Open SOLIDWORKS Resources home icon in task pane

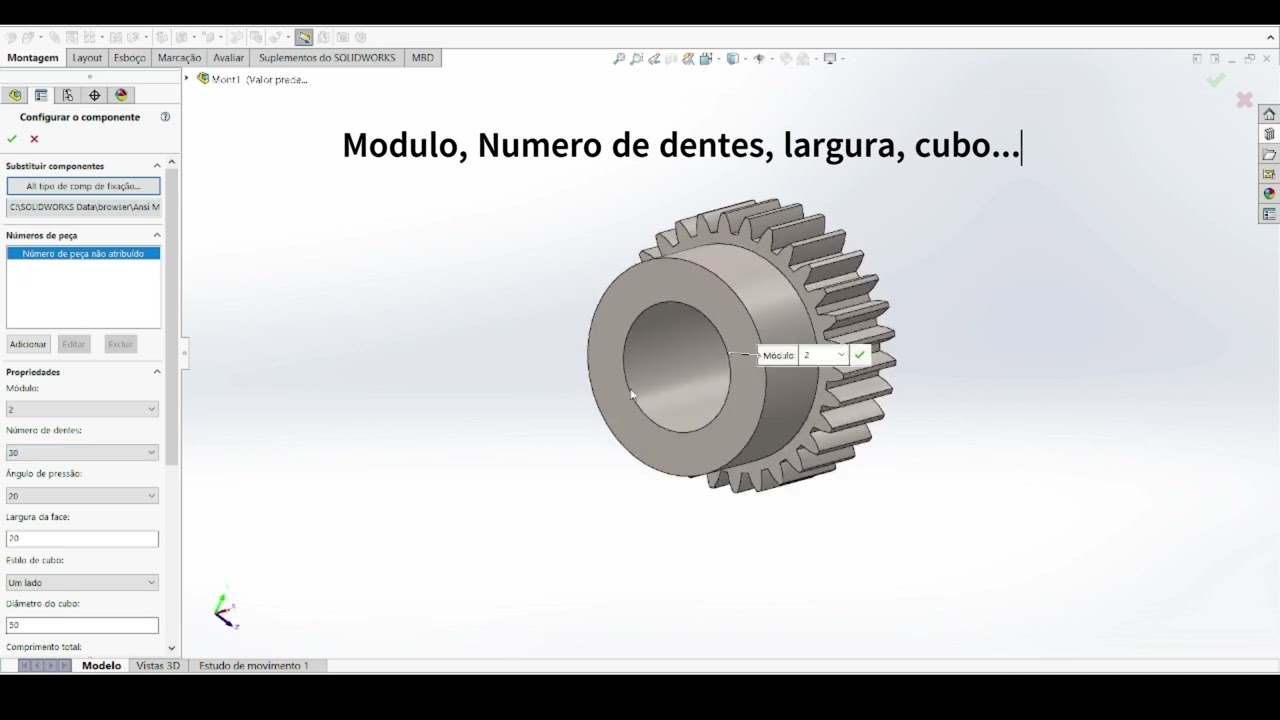[1269, 114]
